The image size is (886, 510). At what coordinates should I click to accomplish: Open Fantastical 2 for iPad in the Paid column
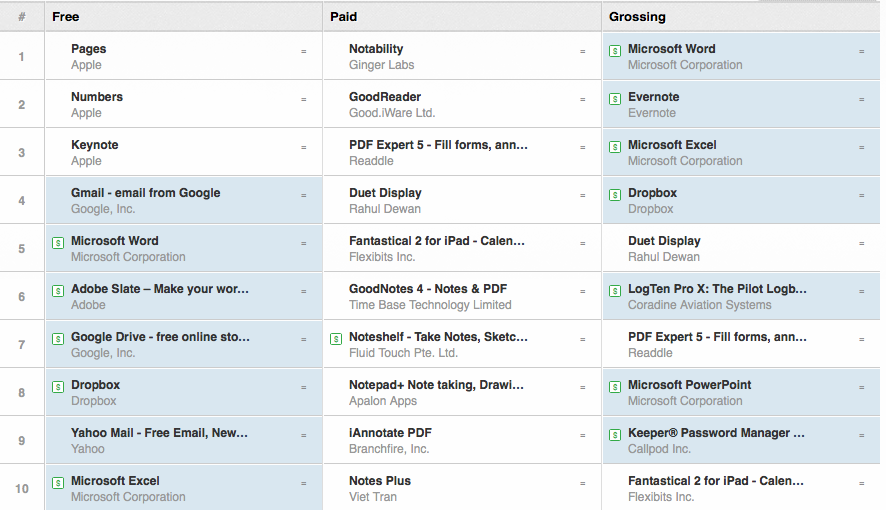437,241
